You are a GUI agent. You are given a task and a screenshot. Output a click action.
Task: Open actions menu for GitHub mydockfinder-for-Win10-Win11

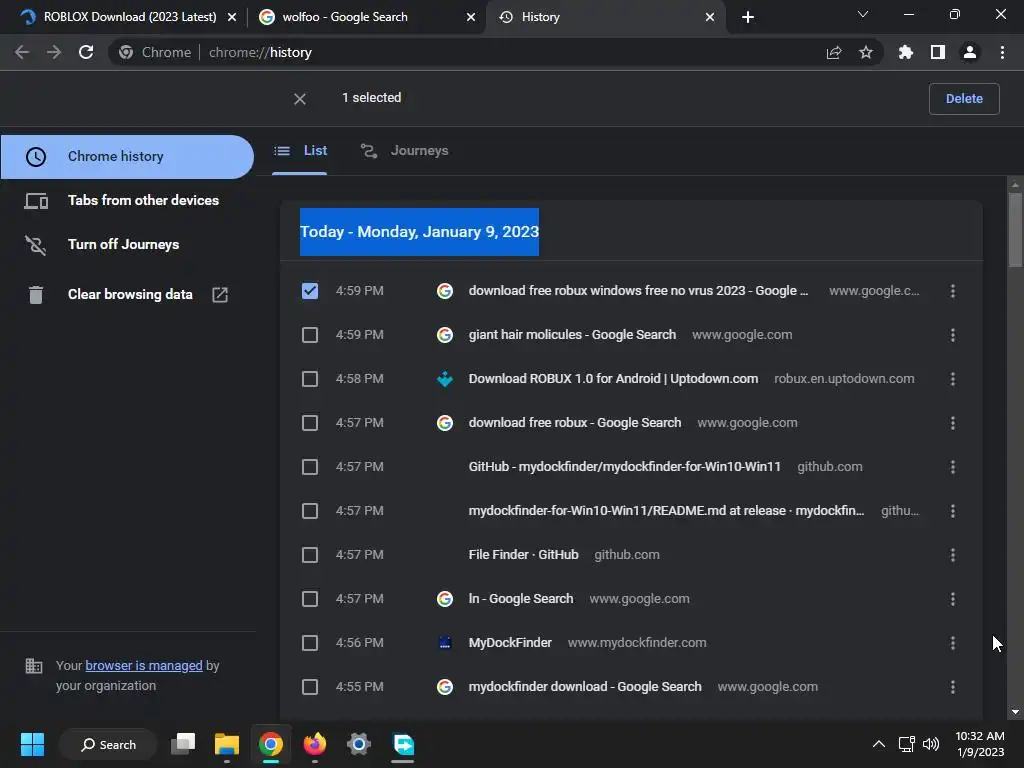coord(953,467)
